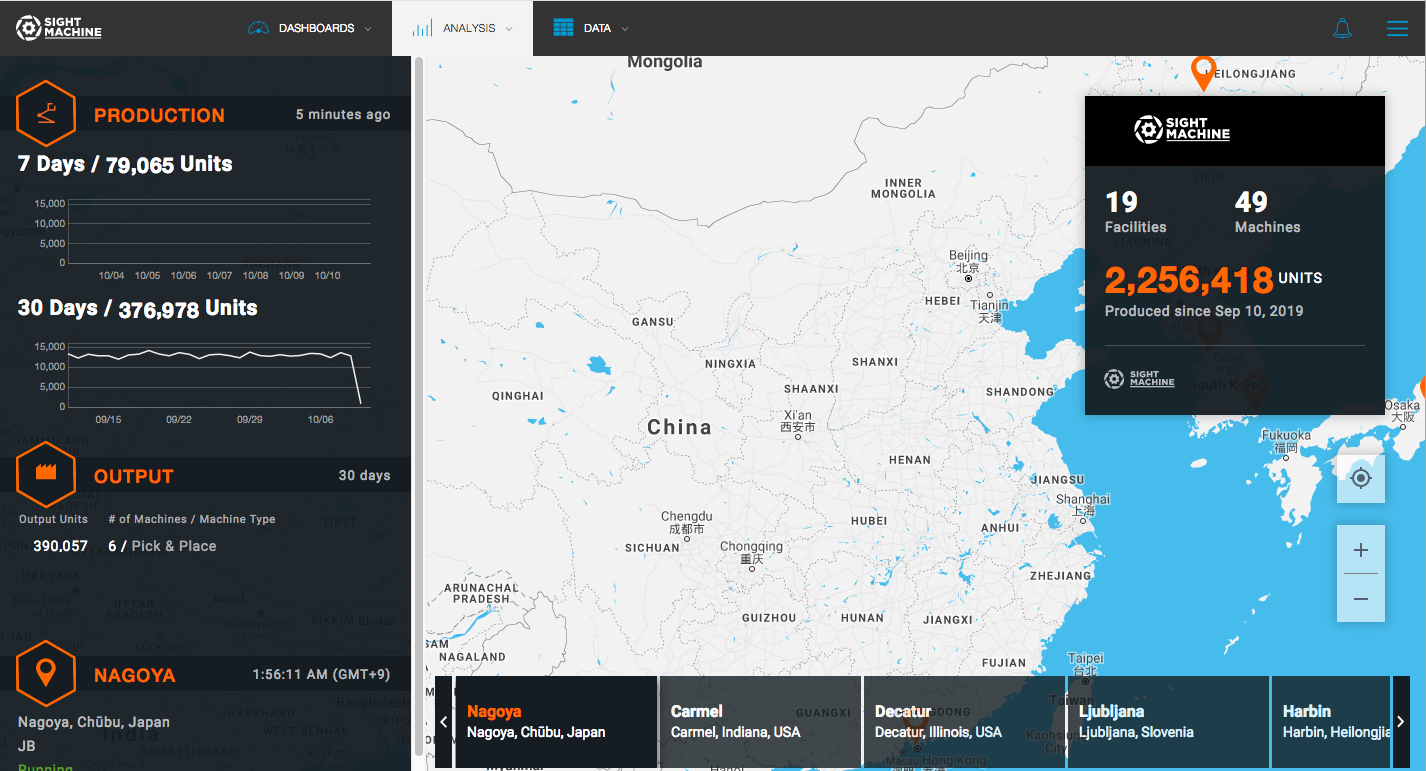The height and width of the screenshot is (771, 1426).
Task: Click the Dashboards gauge icon
Action: (259, 28)
